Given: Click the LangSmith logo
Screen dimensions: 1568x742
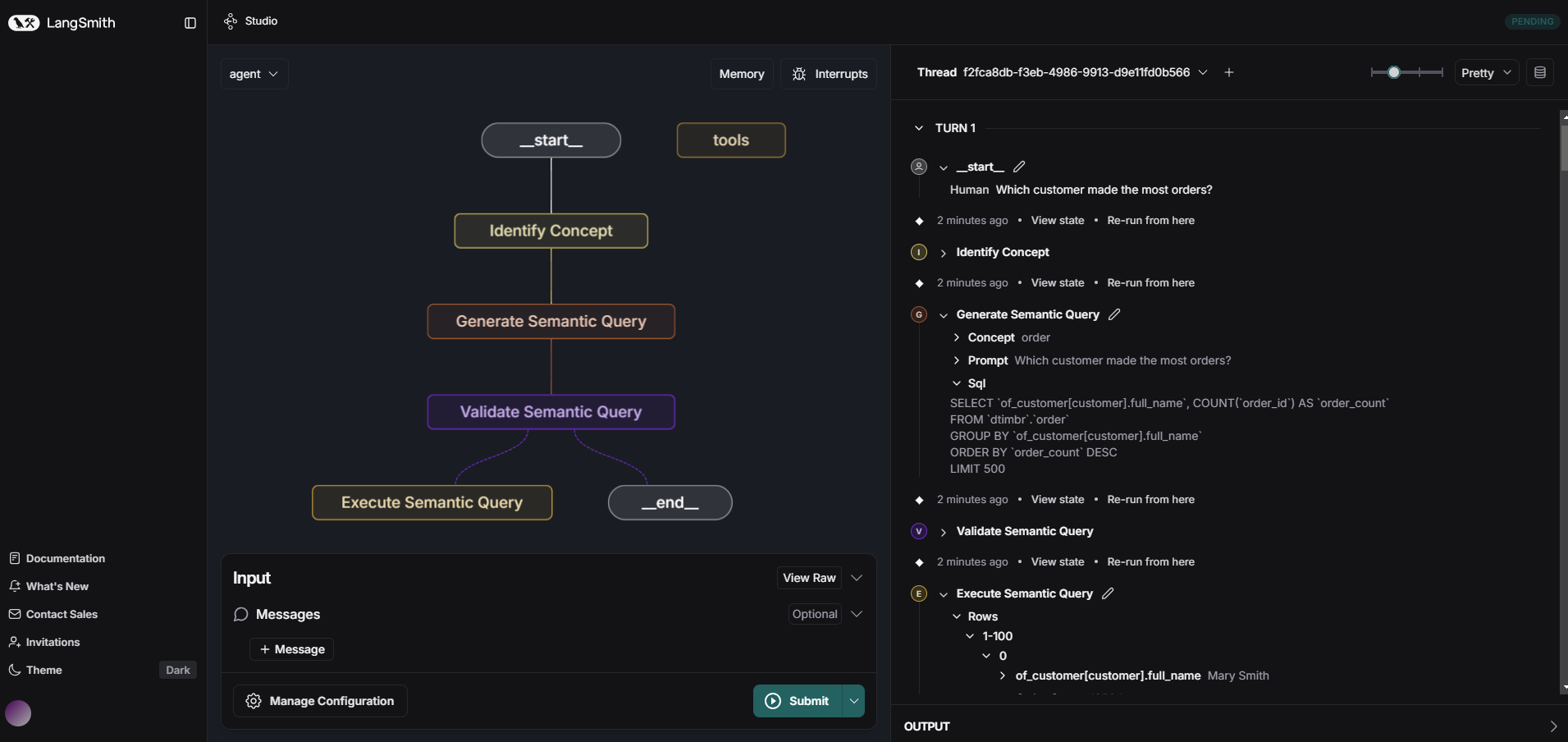Looking at the screenshot, I should [x=64, y=23].
